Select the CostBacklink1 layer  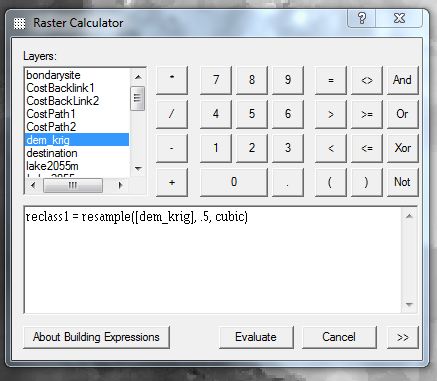tap(60, 88)
